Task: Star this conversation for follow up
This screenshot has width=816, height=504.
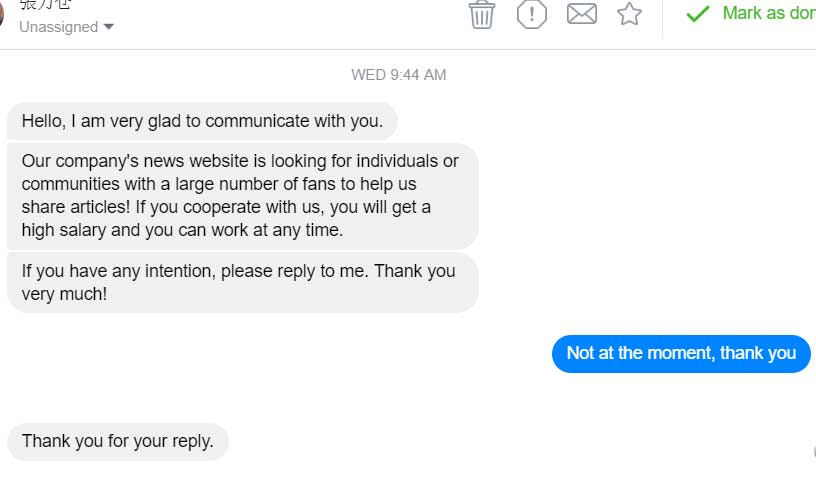Action: pos(629,14)
